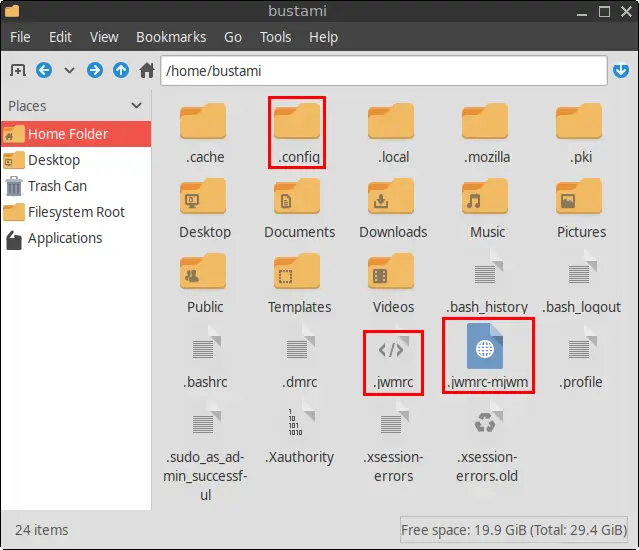The width and height of the screenshot is (639, 550).
Task: Maximize the bustami window
Action: (604, 11)
